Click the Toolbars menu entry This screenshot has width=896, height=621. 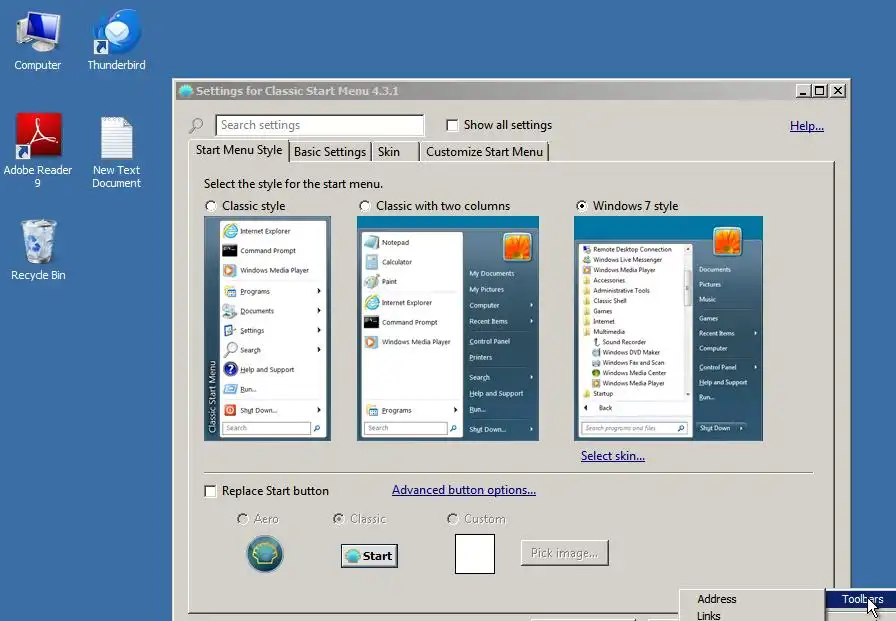point(862,599)
